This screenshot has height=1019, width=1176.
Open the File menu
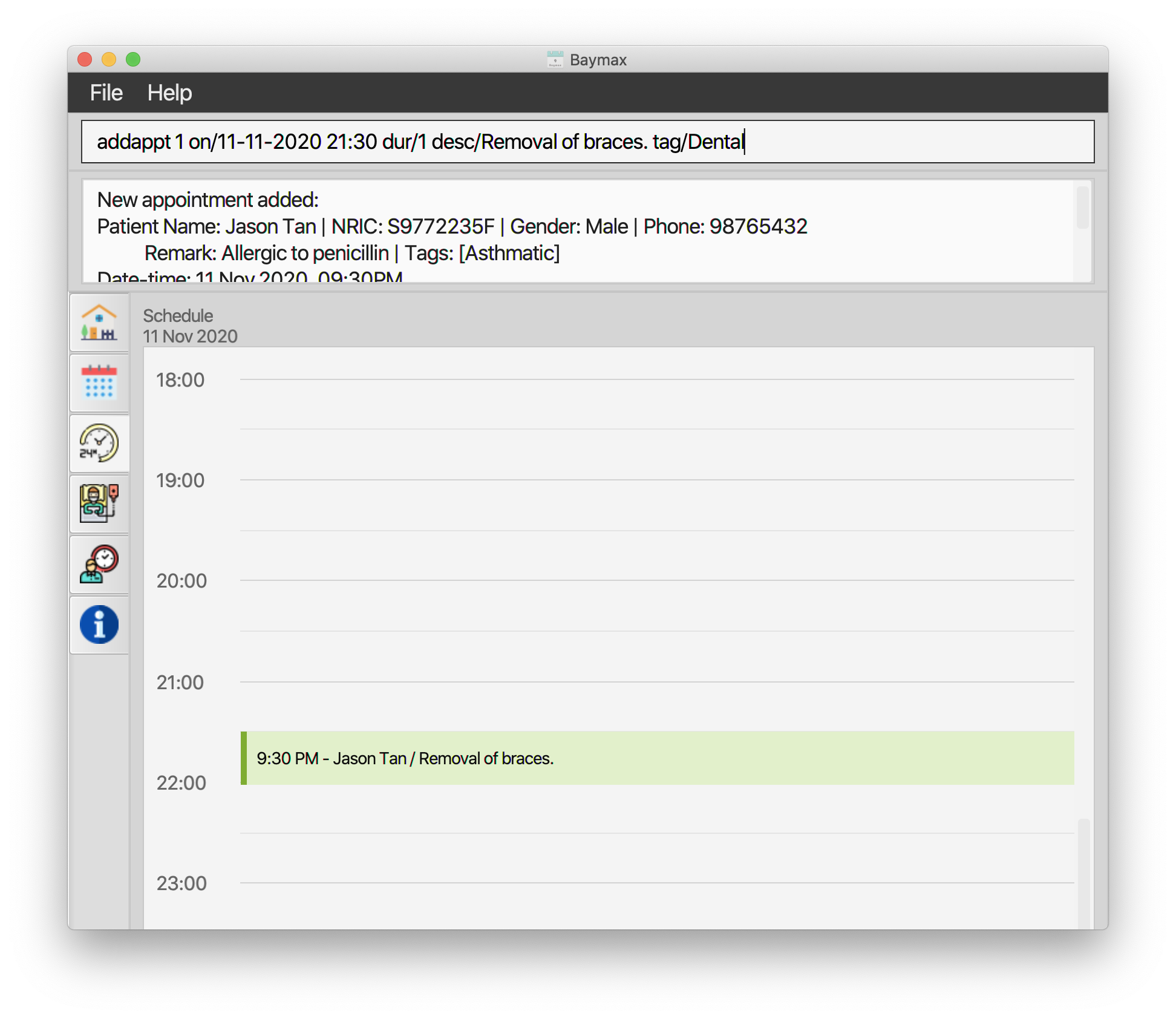(x=106, y=93)
